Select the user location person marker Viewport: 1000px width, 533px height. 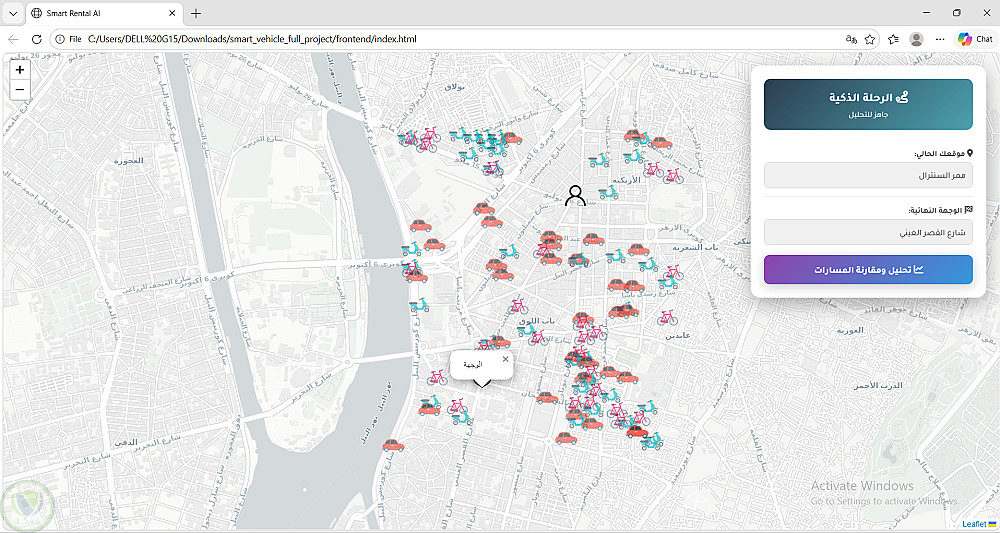pyautogui.click(x=575, y=196)
